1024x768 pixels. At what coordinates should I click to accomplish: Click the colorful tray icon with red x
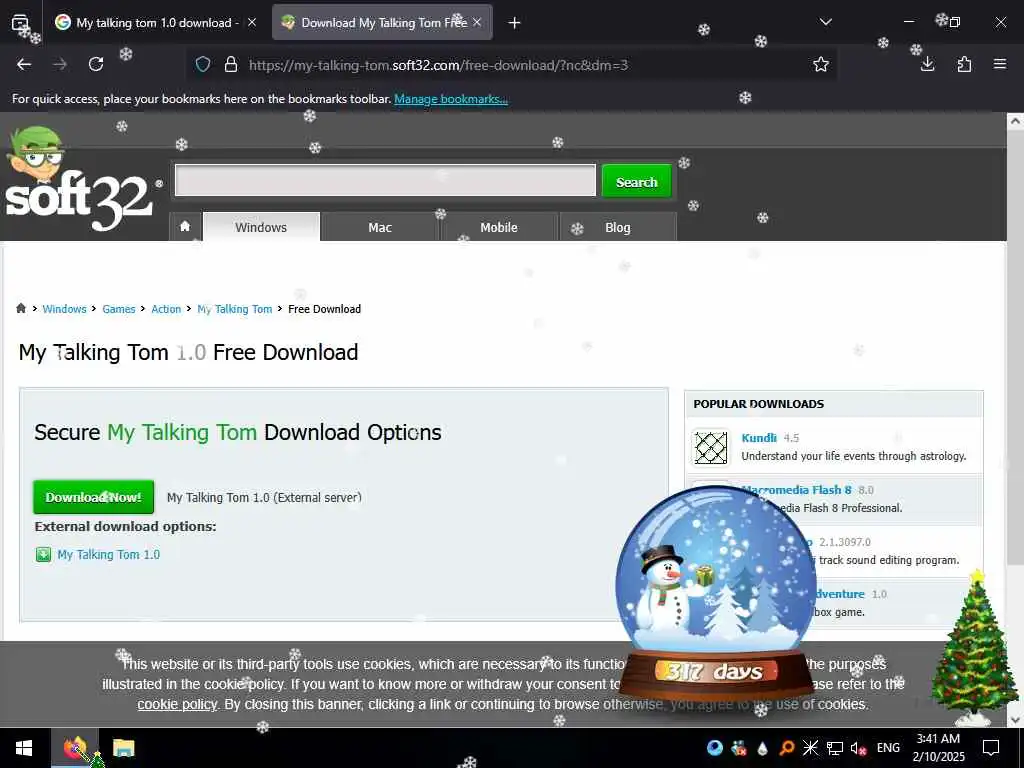pyautogui.click(x=739, y=748)
